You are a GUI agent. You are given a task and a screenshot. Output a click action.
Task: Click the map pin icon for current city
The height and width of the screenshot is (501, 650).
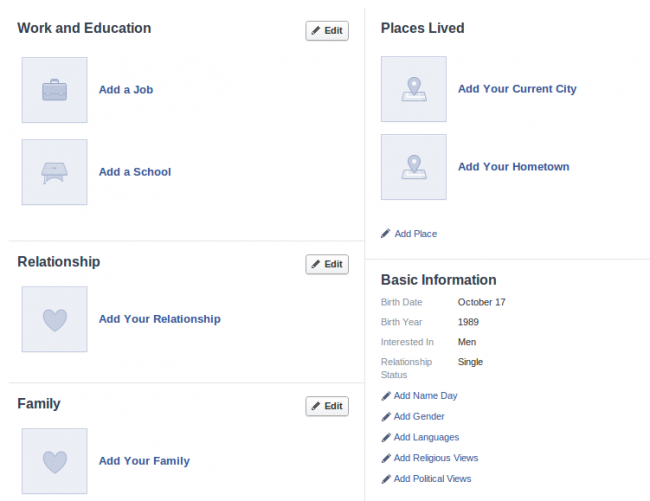414,89
